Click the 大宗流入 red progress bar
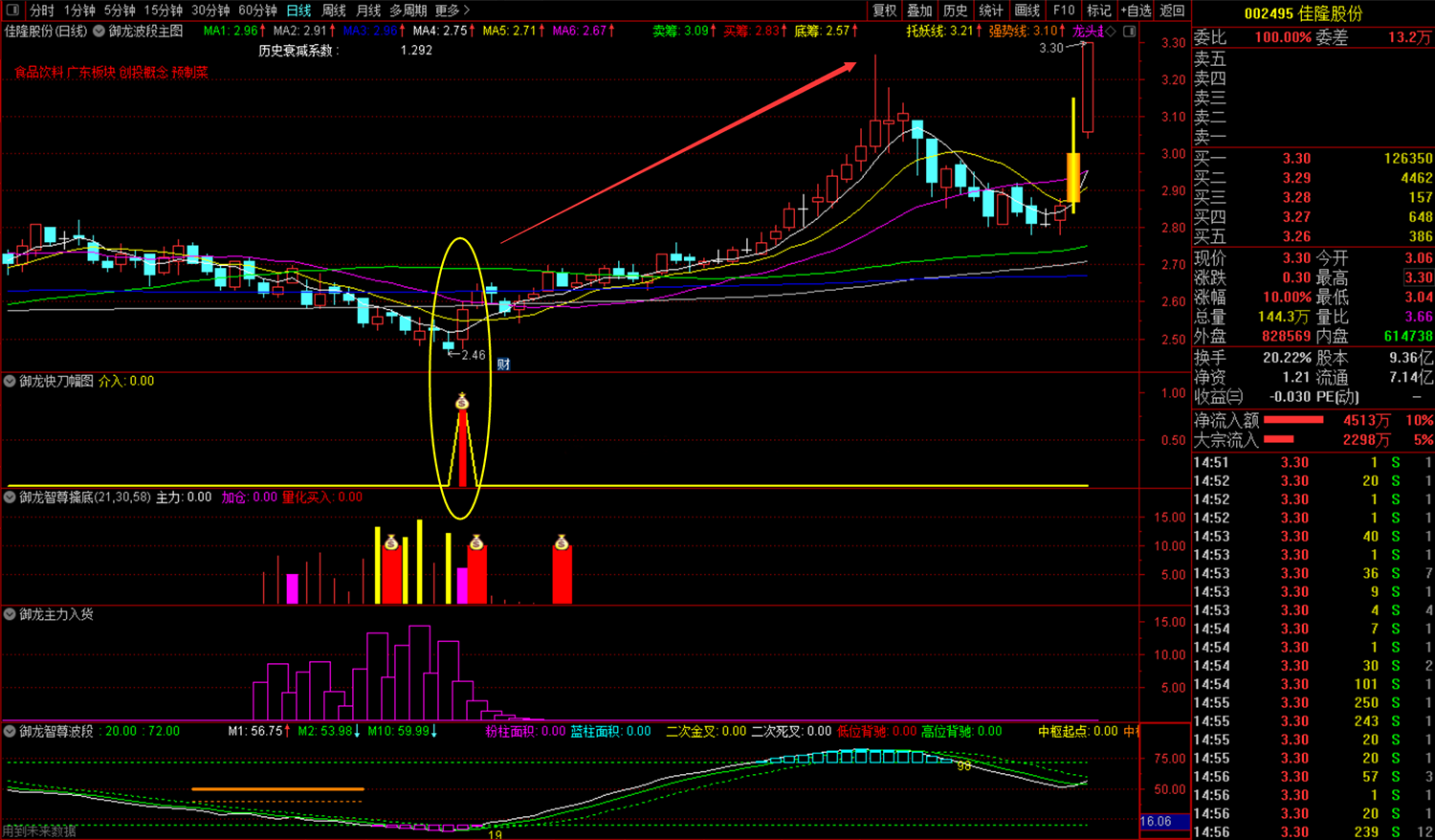Image resolution: width=1435 pixels, height=840 pixels. click(x=1279, y=439)
